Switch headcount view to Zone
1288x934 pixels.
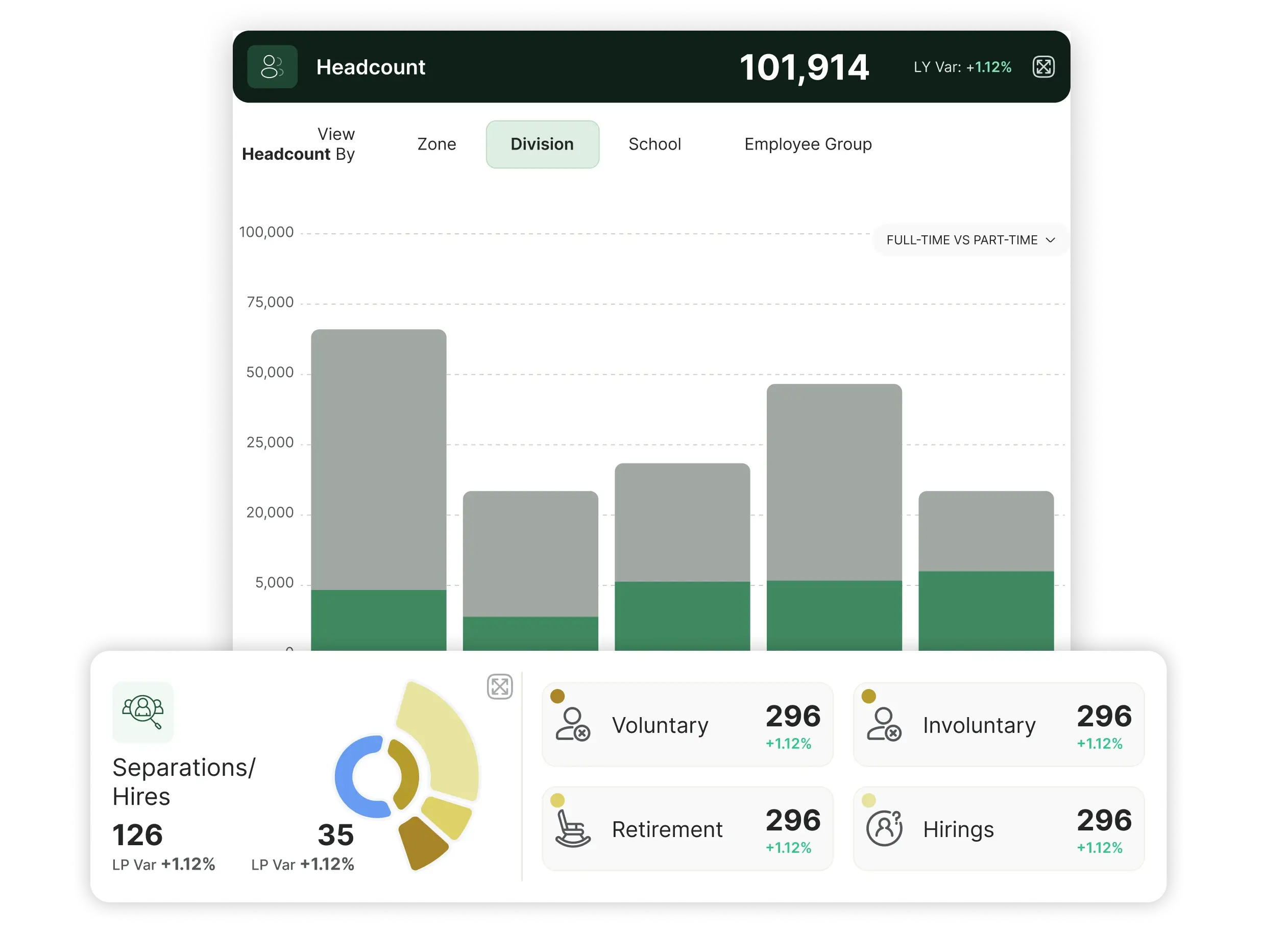(436, 144)
